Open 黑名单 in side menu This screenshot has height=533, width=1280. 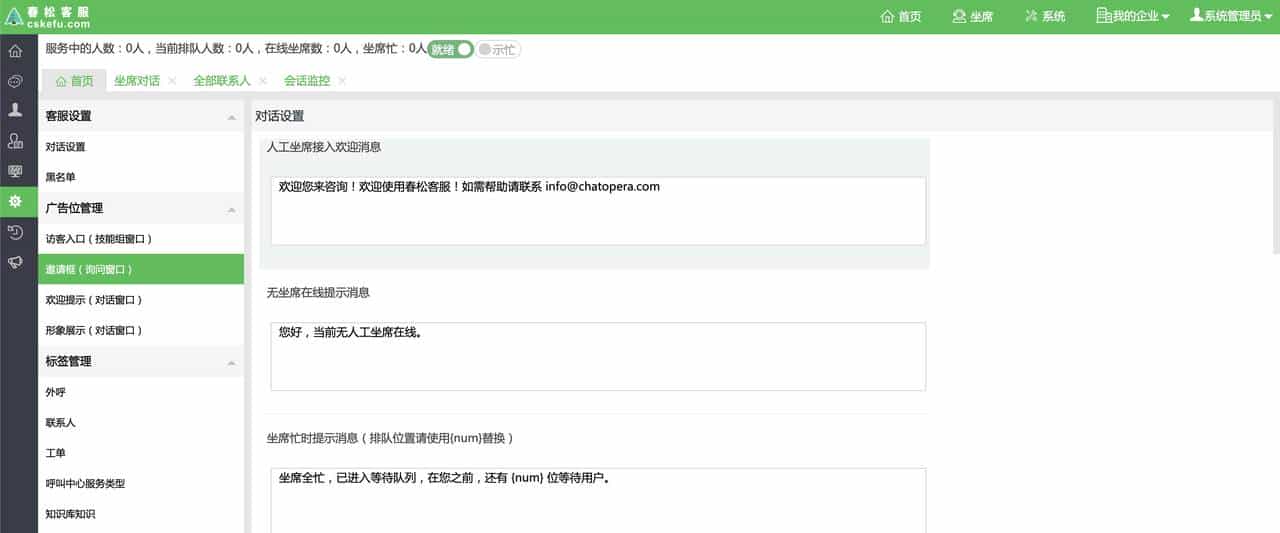(x=141, y=177)
